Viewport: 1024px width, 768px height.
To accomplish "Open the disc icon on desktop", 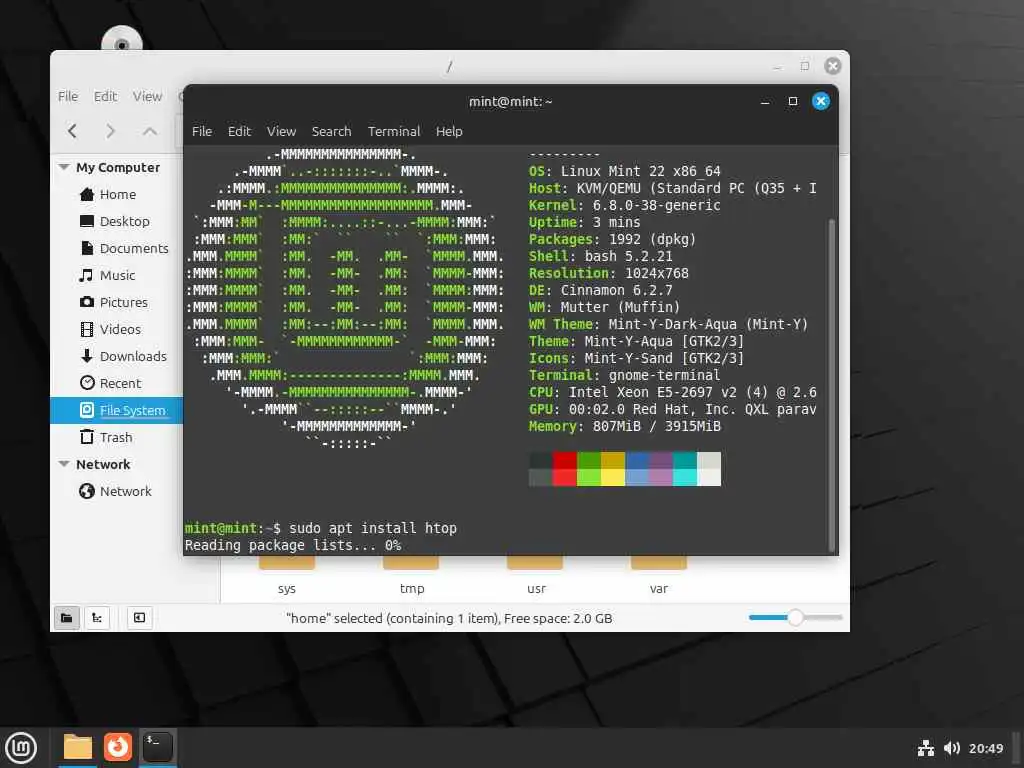I will (121, 39).
